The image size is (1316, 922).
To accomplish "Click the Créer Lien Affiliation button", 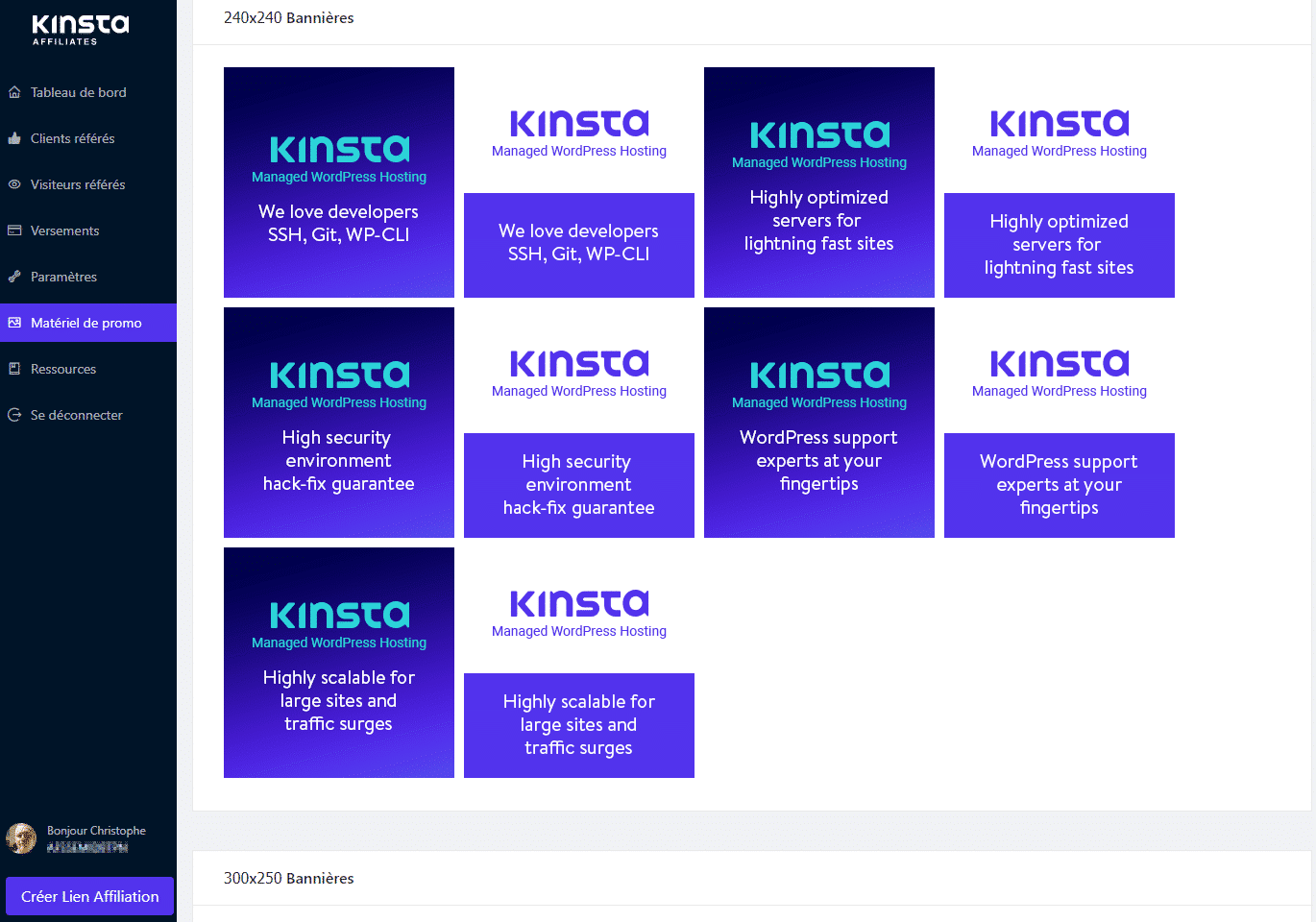I will (88, 896).
